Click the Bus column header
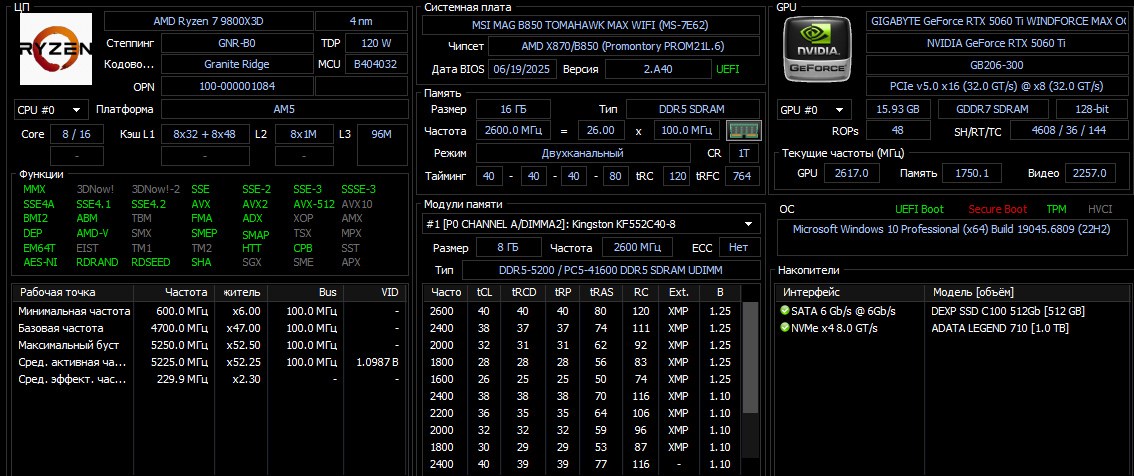Viewport: 1134px width, 476px height. 306,292
